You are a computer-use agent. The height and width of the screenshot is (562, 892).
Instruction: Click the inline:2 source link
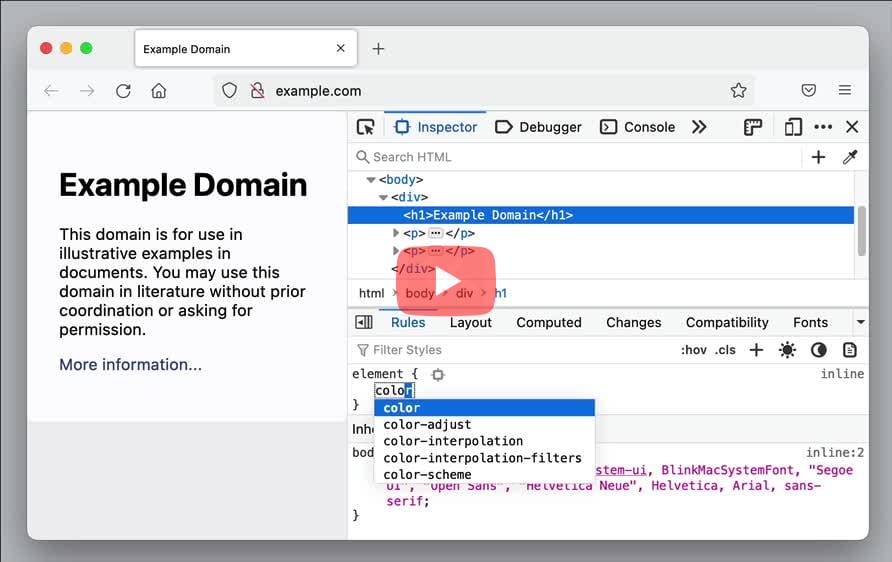pyautogui.click(x=835, y=453)
